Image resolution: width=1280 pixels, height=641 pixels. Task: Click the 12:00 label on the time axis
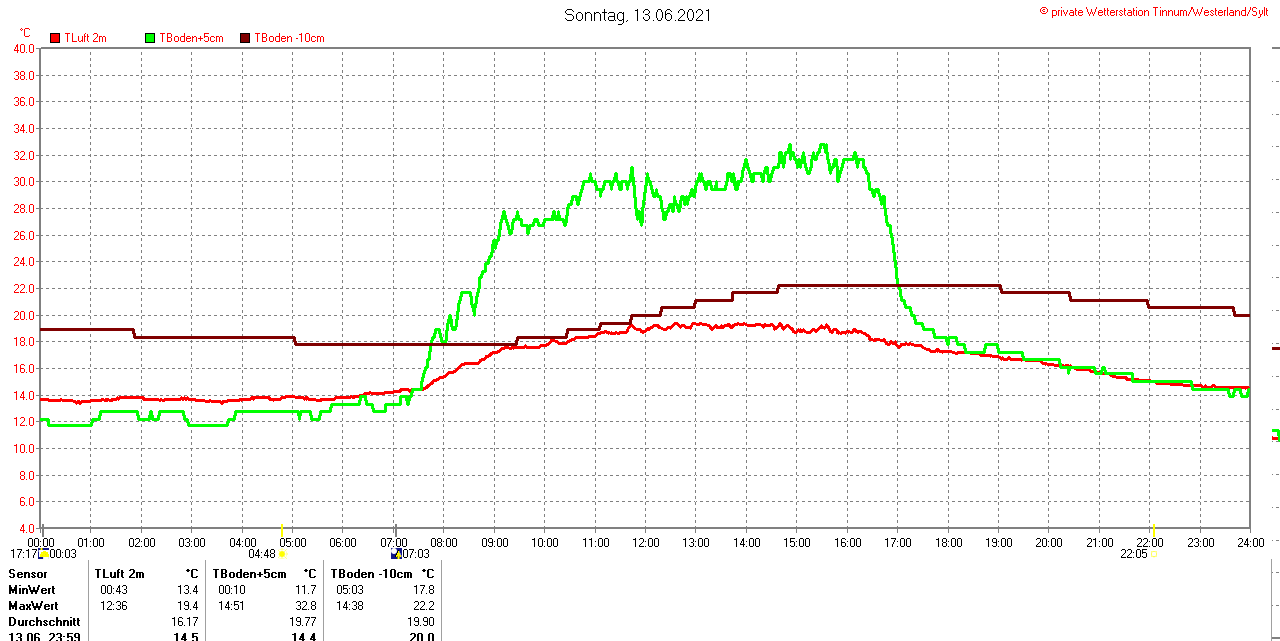point(645,542)
